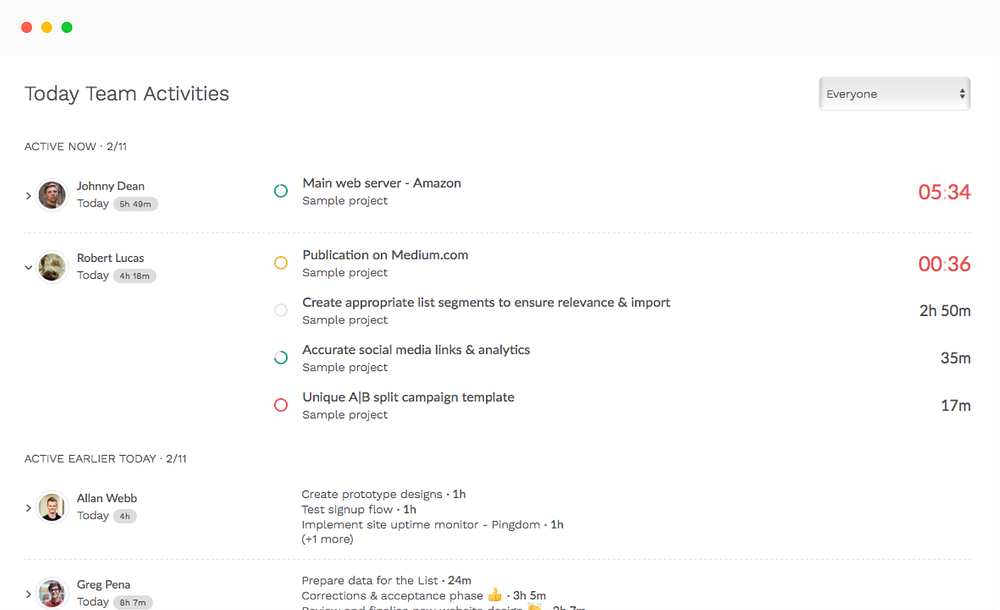Open Robert Lucas's profile picture
Screen dimensions: 1000x610
(52, 267)
